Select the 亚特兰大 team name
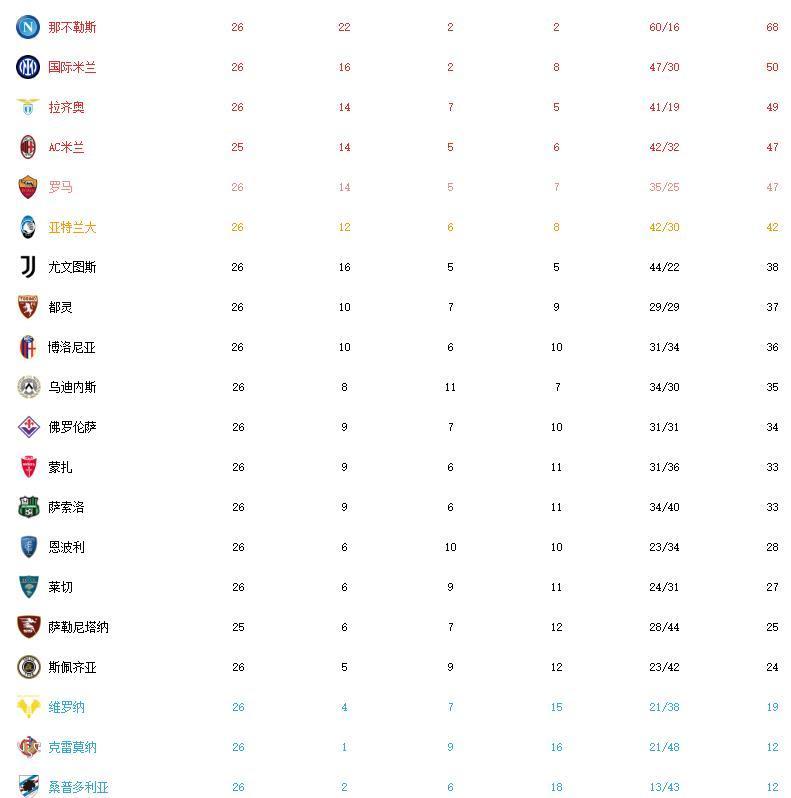 pos(72,227)
